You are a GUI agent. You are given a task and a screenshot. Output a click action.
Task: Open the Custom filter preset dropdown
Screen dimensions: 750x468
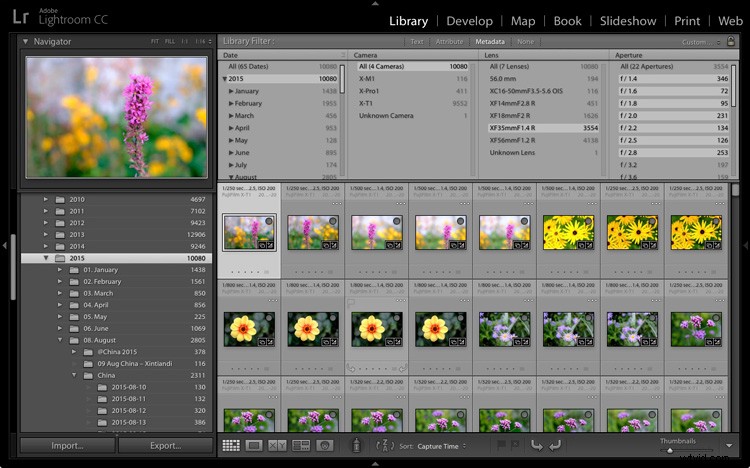coord(701,42)
